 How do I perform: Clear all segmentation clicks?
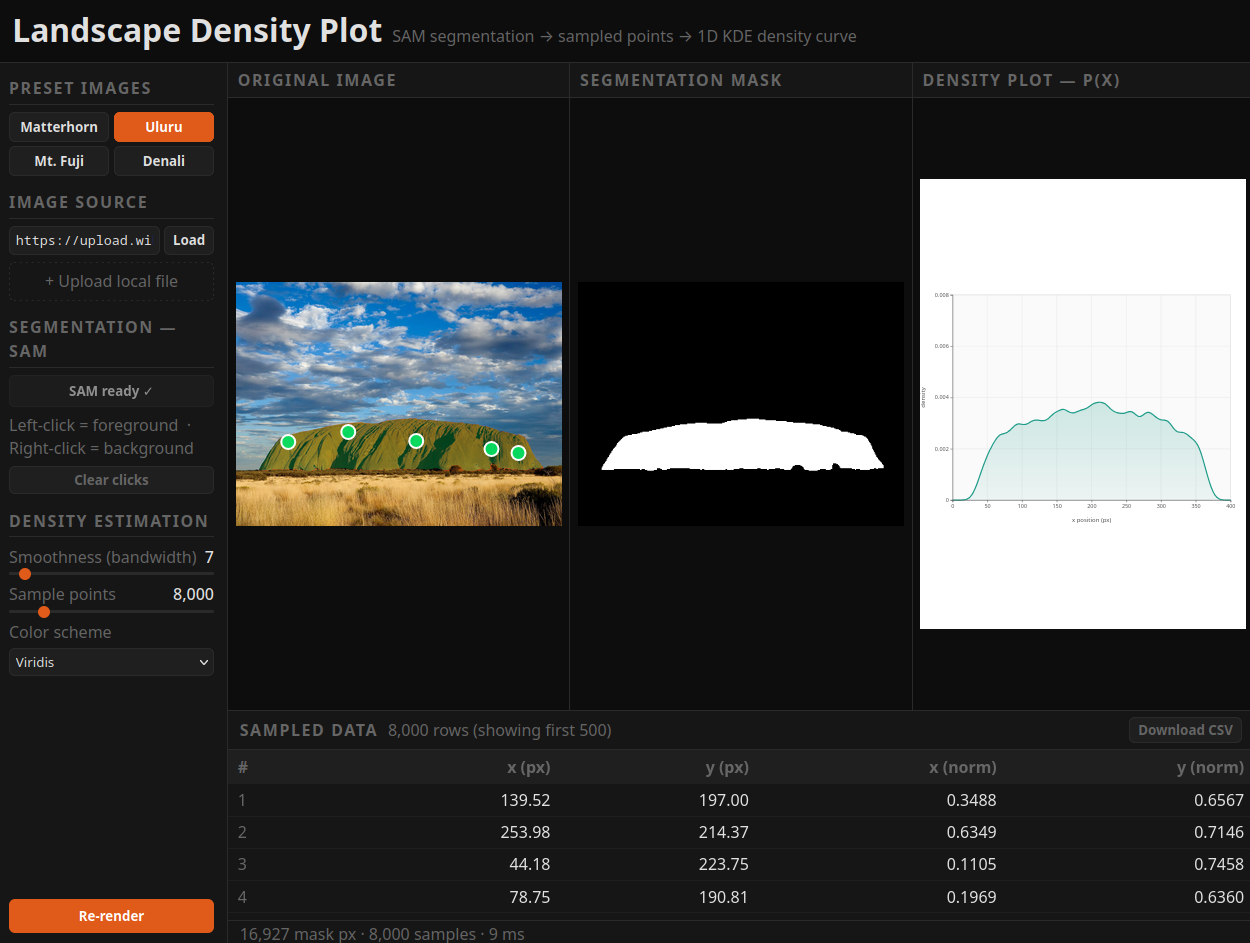(x=111, y=480)
